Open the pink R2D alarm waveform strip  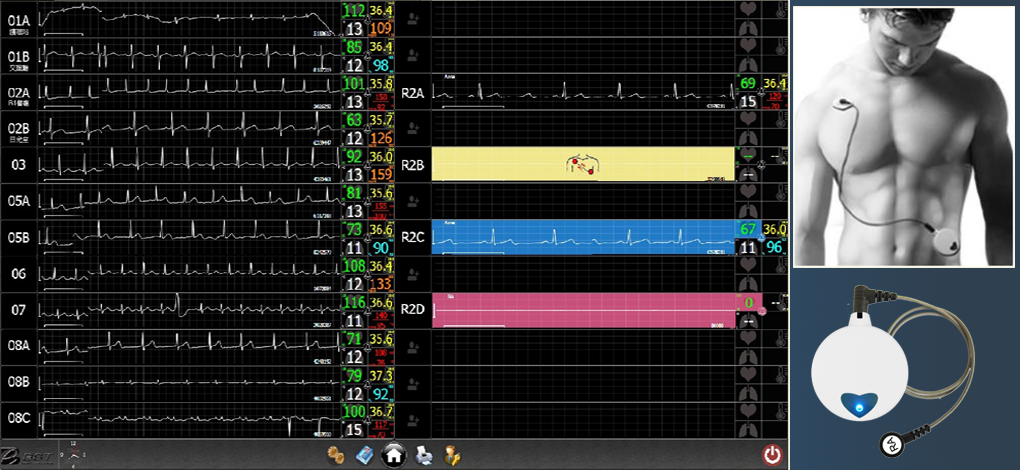tap(582, 309)
